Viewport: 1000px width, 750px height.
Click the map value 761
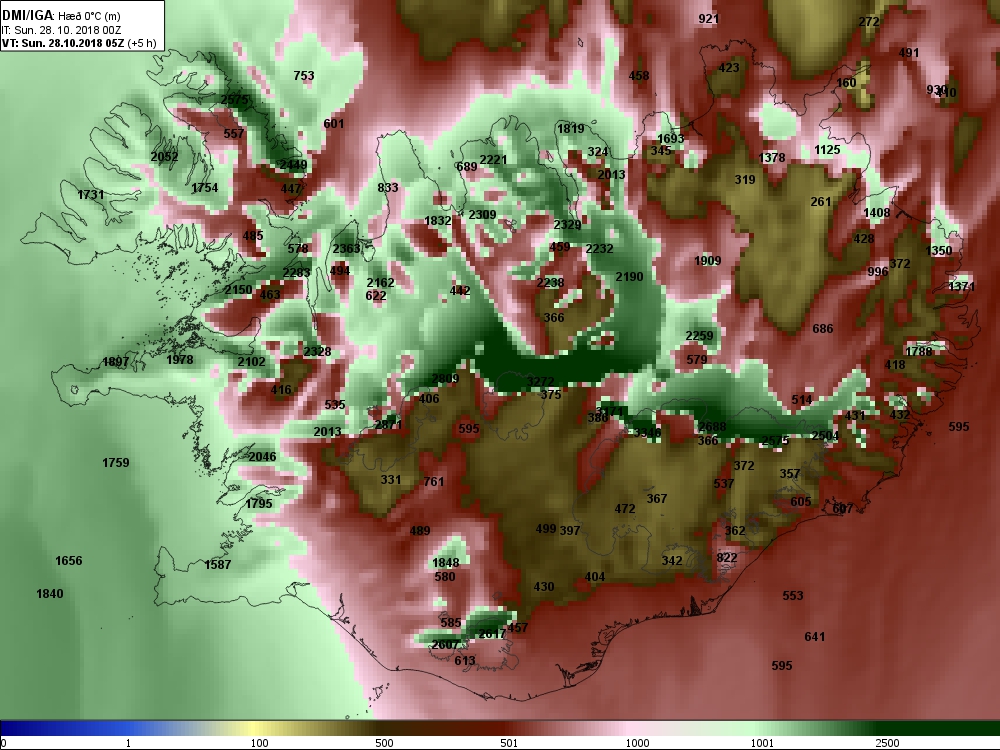tap(434, 482)
